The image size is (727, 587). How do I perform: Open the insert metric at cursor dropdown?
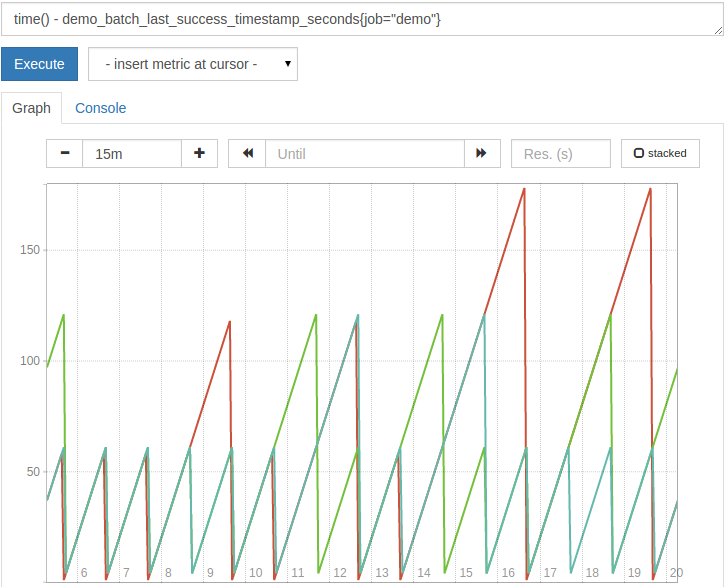[193, 64]
